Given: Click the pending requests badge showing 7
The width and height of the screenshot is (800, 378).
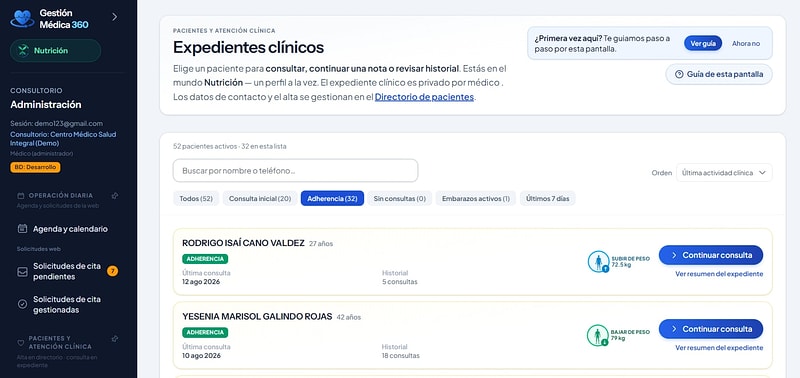Looking at the screenshot, I should tap(112, 271).
